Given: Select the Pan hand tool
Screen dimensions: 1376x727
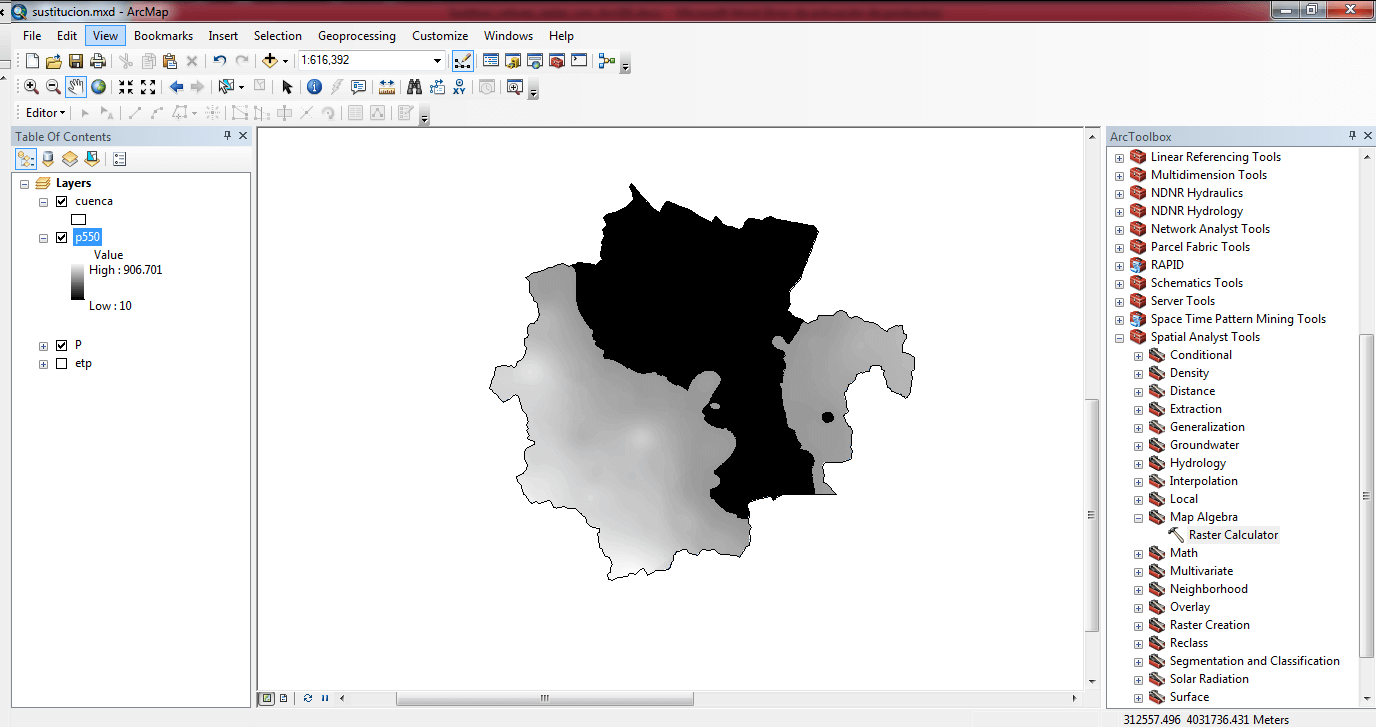Looking at the screenshot, I should coord(76,87).
